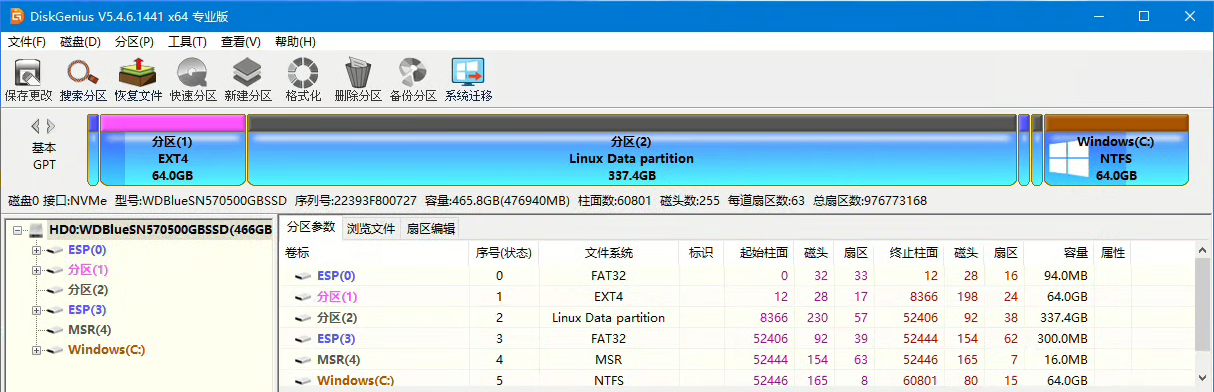Switch to the 浏览文件 tab
The image size is (1214, 392).
click(371, 228)
